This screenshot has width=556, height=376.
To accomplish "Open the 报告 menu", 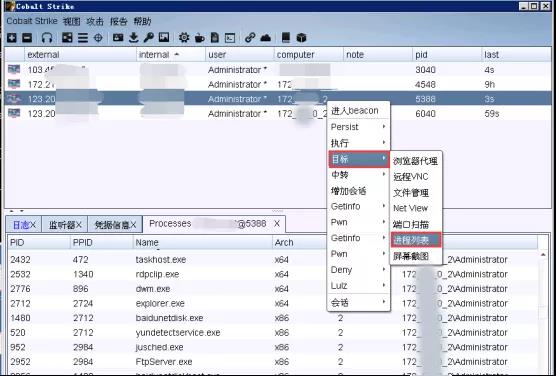I will coord(118,21).
